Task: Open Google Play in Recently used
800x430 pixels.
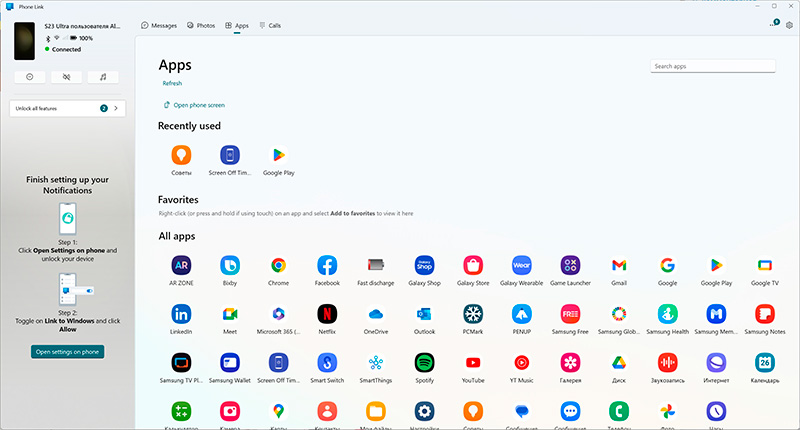Action: [x=278, y=155]
